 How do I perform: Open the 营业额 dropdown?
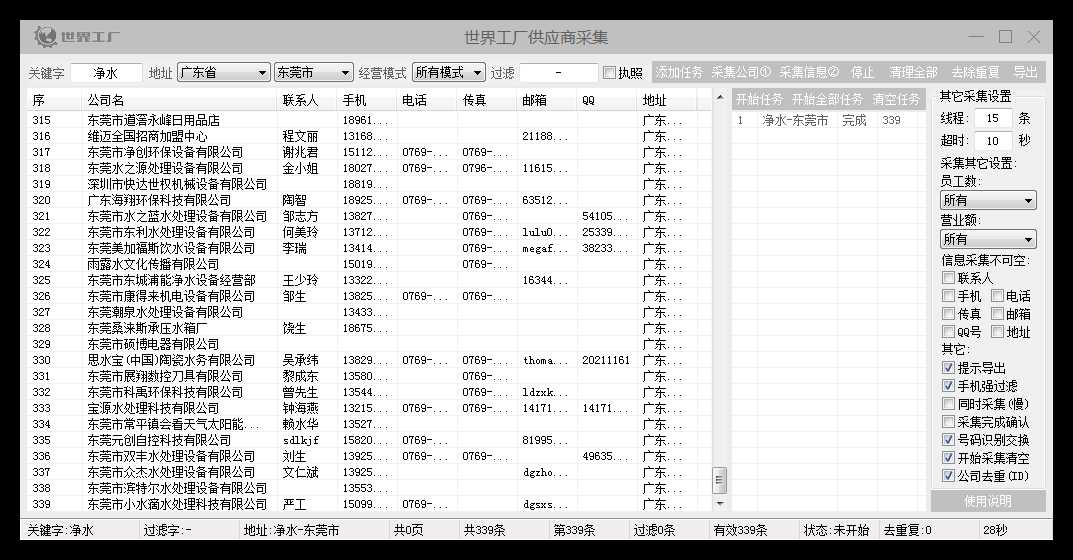(988, 239)
